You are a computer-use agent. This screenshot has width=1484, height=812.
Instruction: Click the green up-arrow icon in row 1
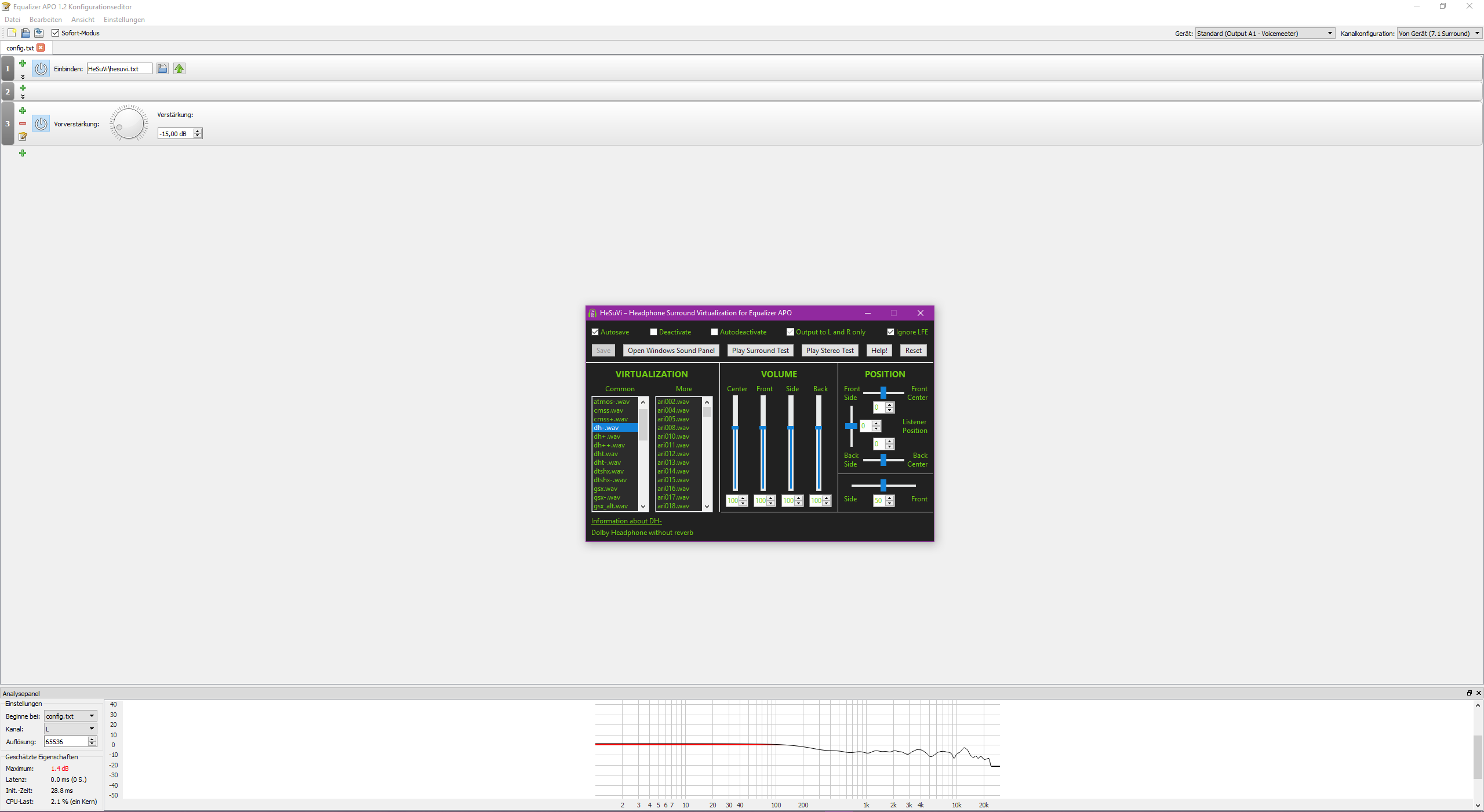[x=179, y=68]
